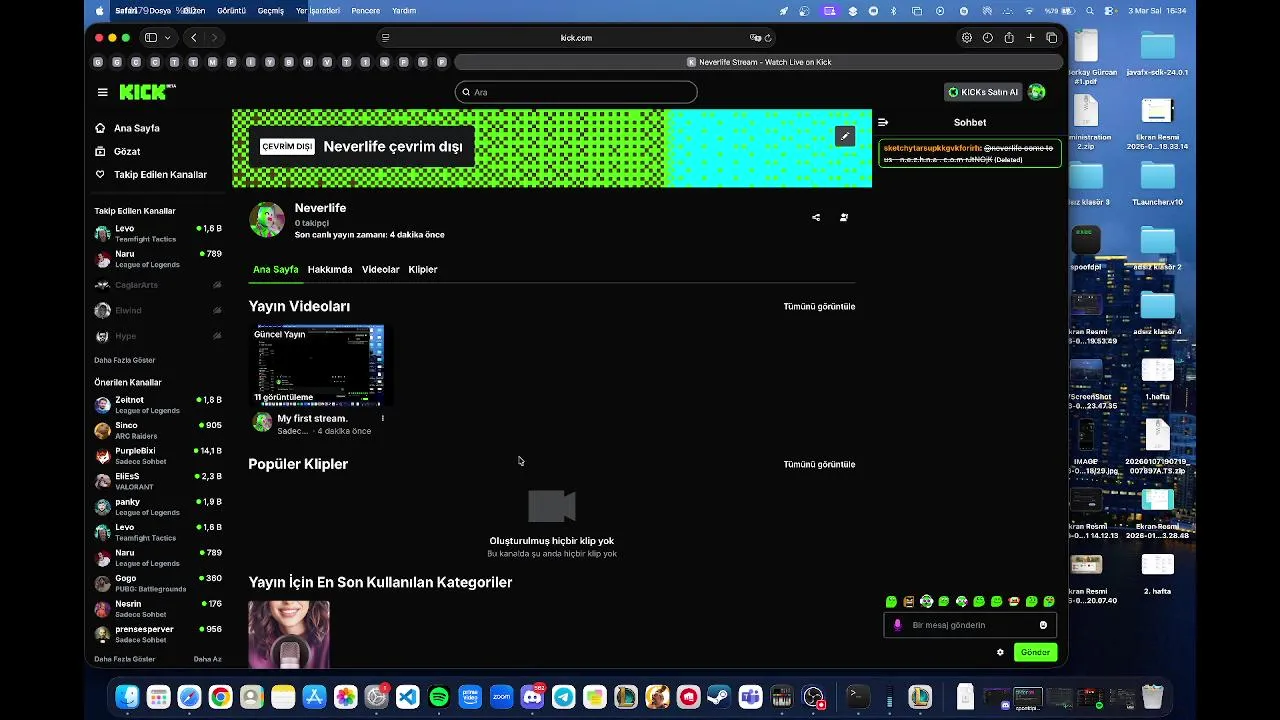The width and height of the screenshot is (1280, 720).
Task: Click the Neverlife channel avatar
Action: click(x=267, y=220)
